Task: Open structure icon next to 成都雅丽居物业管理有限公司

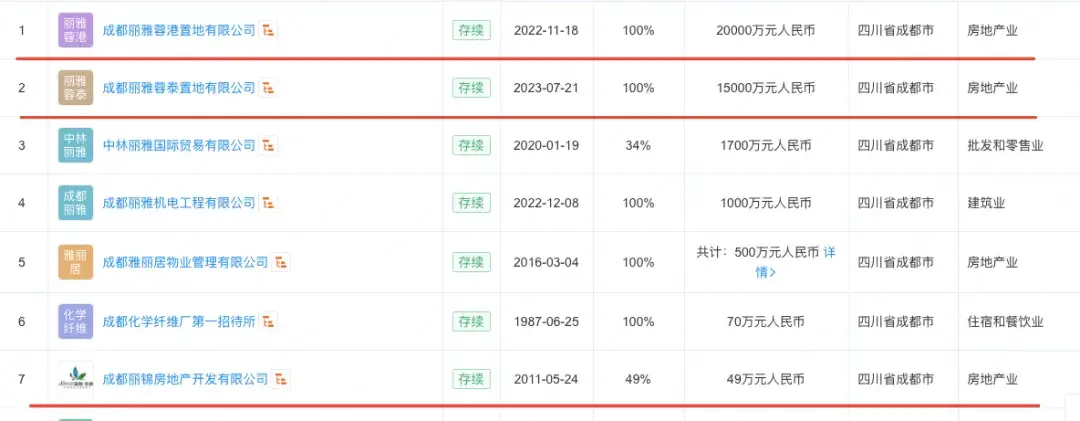Action: [281, 263]
